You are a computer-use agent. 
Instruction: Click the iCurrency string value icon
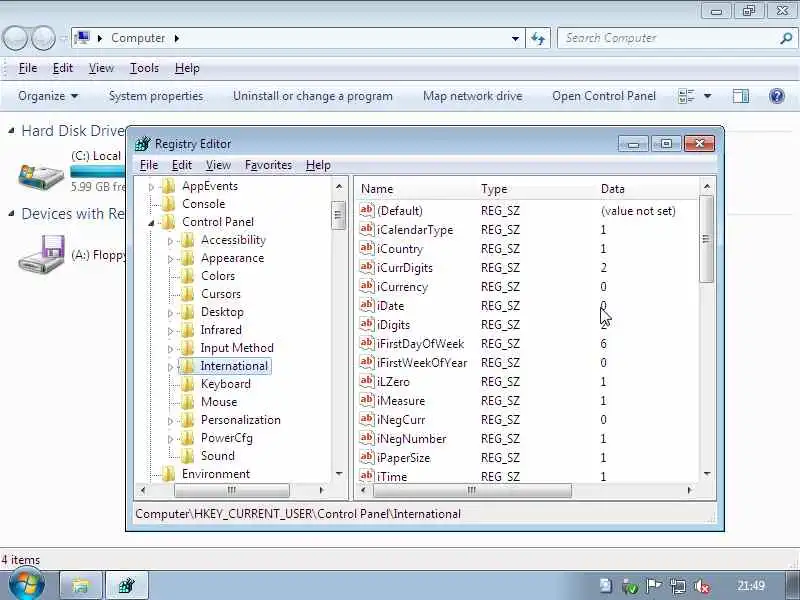pos(366,286)
